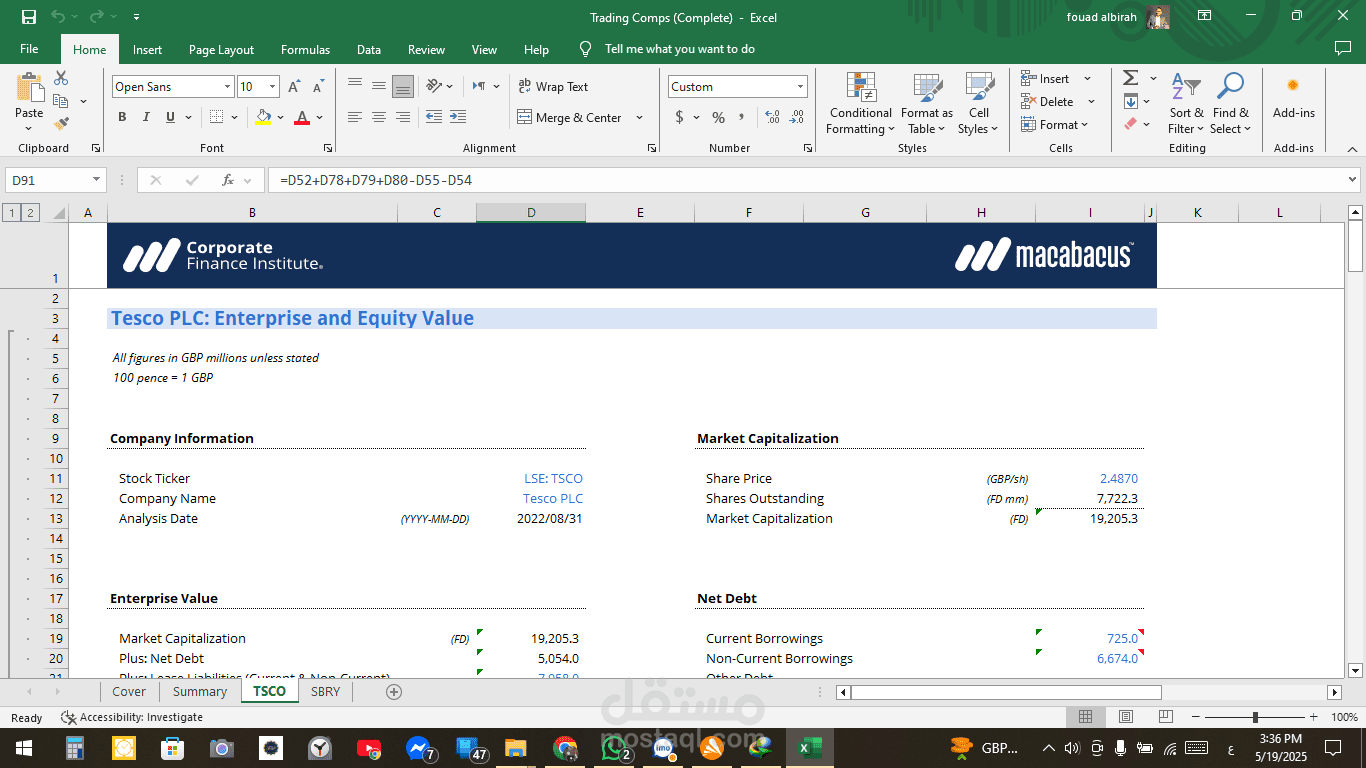
Task: Toggle italic formatting
Action: pyautogui.click(x=146, y=118)
